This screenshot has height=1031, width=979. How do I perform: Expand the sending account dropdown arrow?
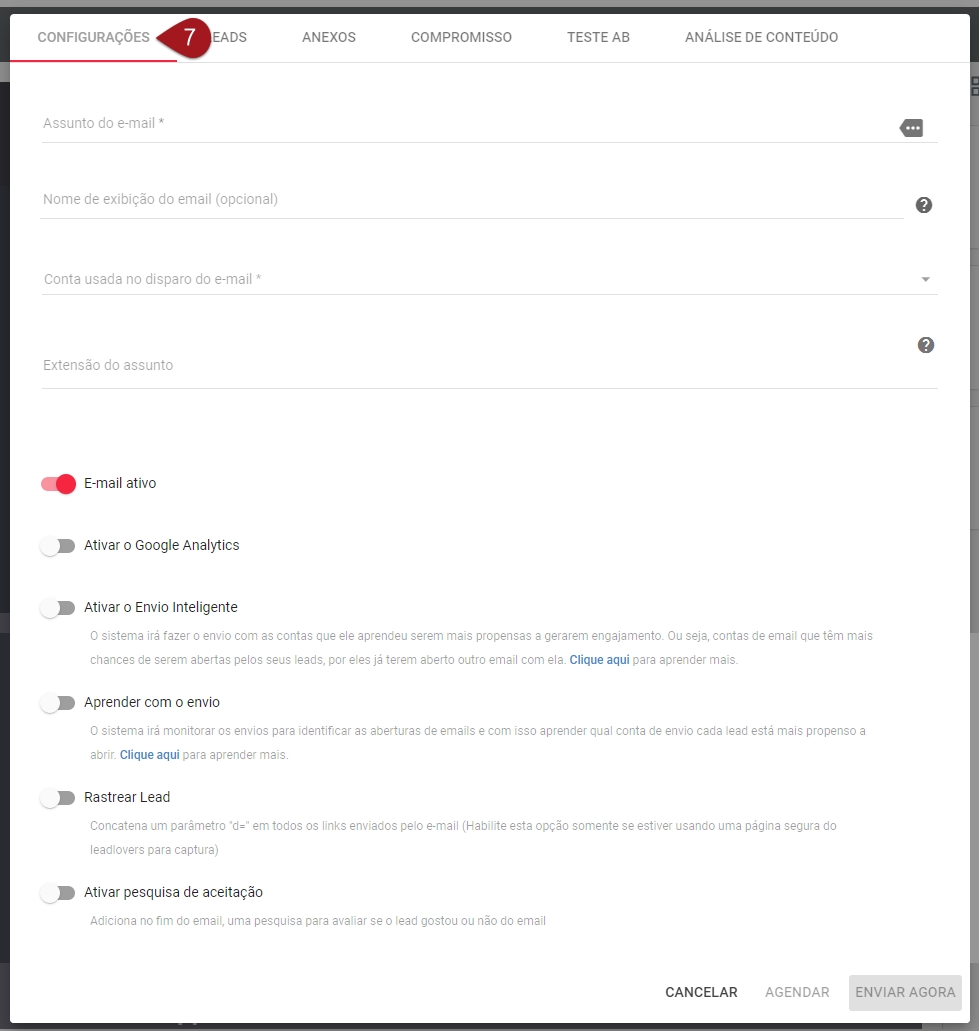pyautogui.click(x=925, y=279)
